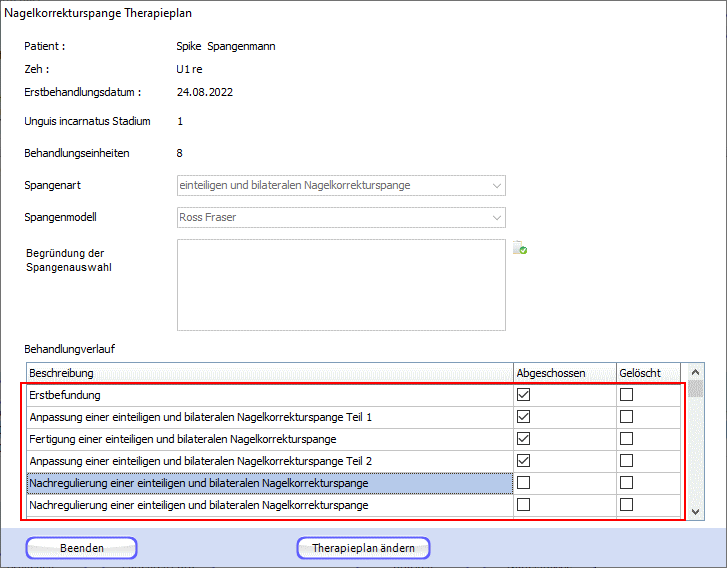The width and height of the screenshot is (727, 568).
Task: Uncheck Abgeschlossen for Anpassung Teil 2 row
Action: pos(523,460)
